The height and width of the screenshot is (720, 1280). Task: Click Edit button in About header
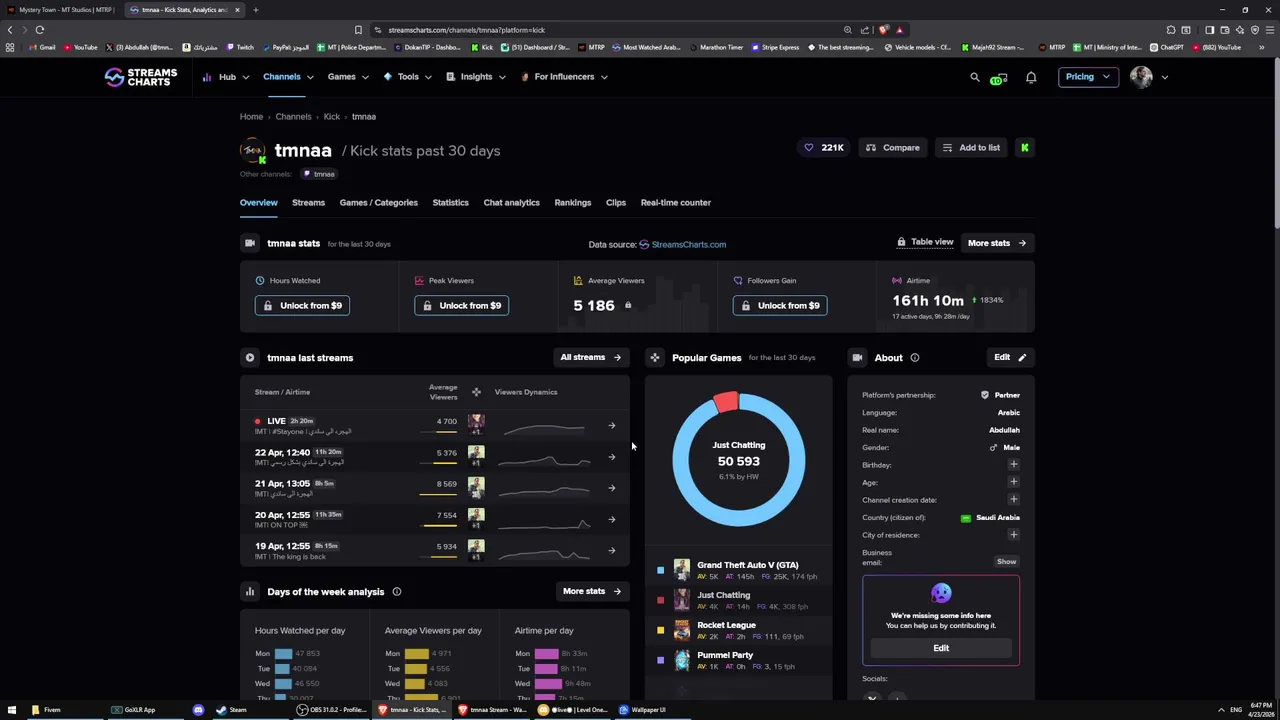1009,358
